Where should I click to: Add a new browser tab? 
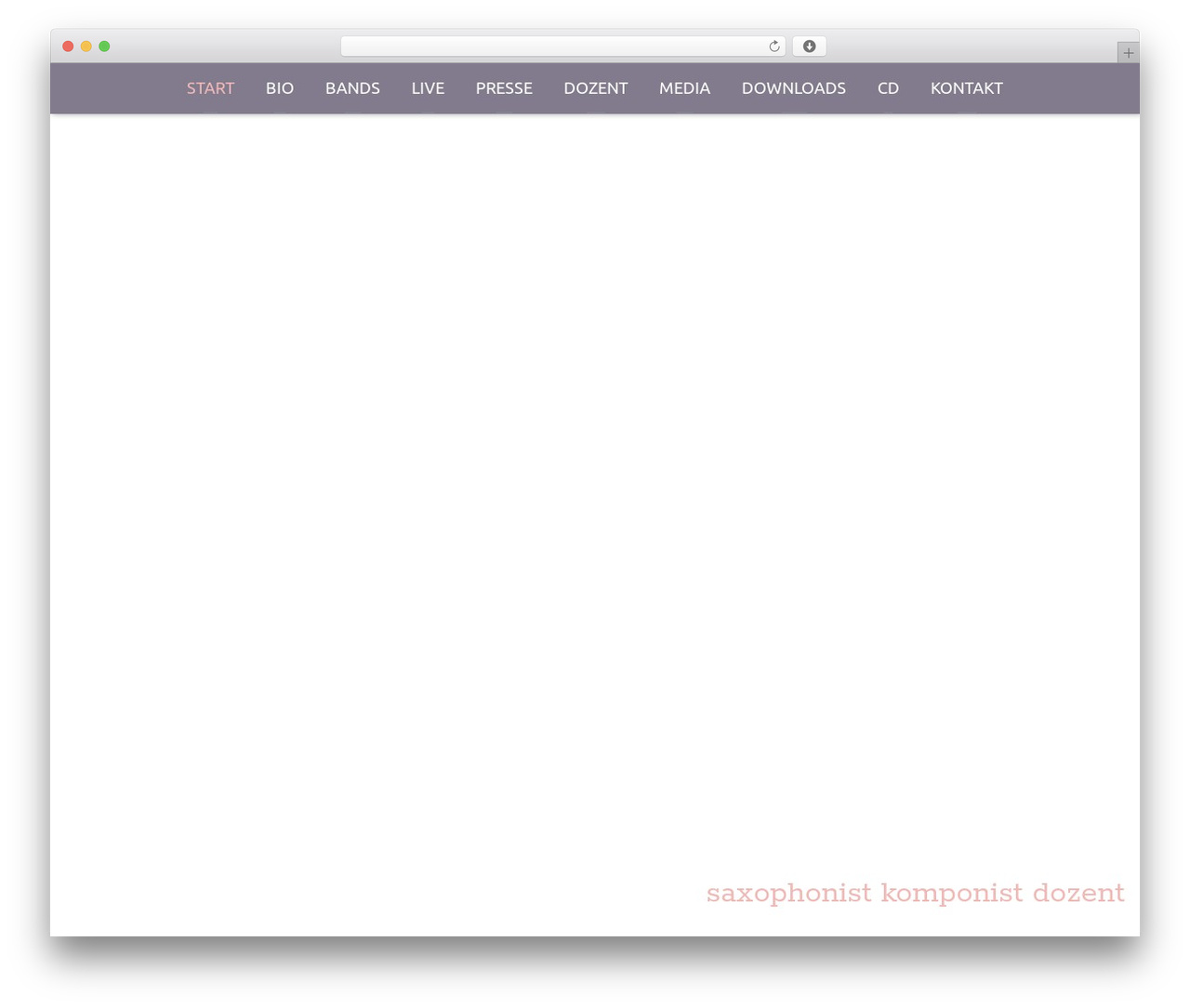[x=1128, y=53]
